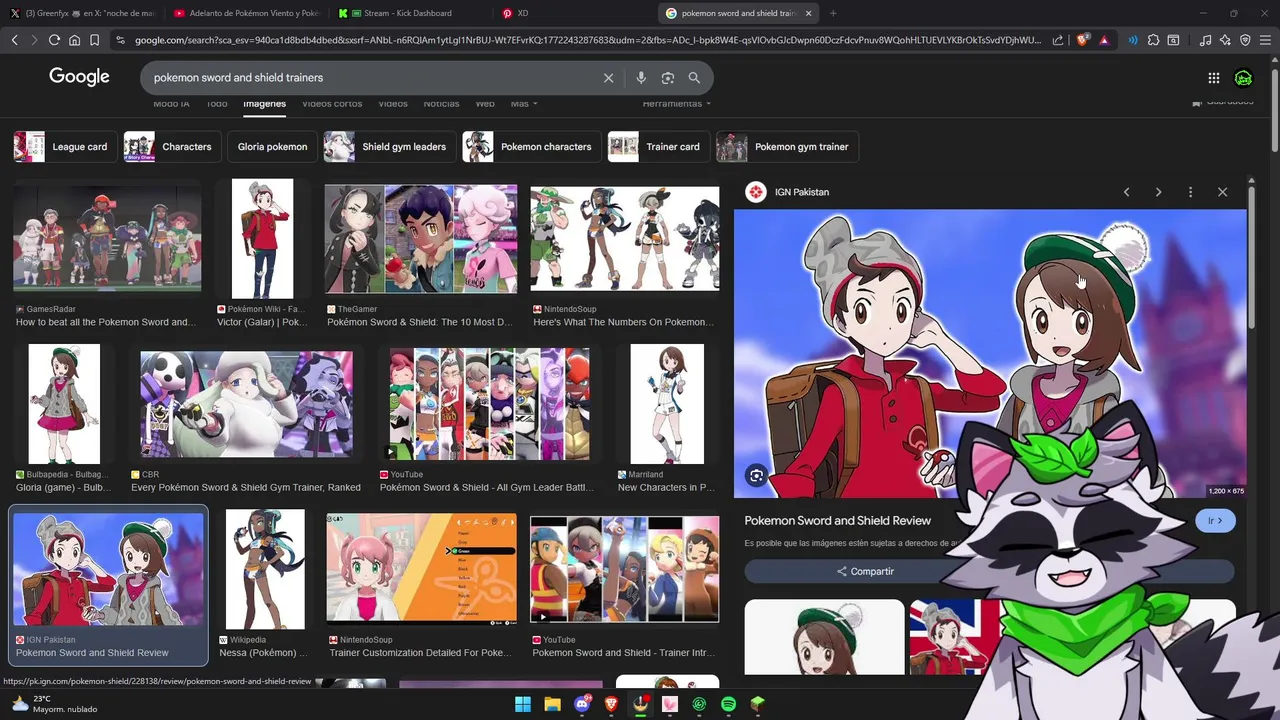This screenshot has height=720, width=1280.
Task: Show next image in the preview panel
Action: (x=1158, y=192)
